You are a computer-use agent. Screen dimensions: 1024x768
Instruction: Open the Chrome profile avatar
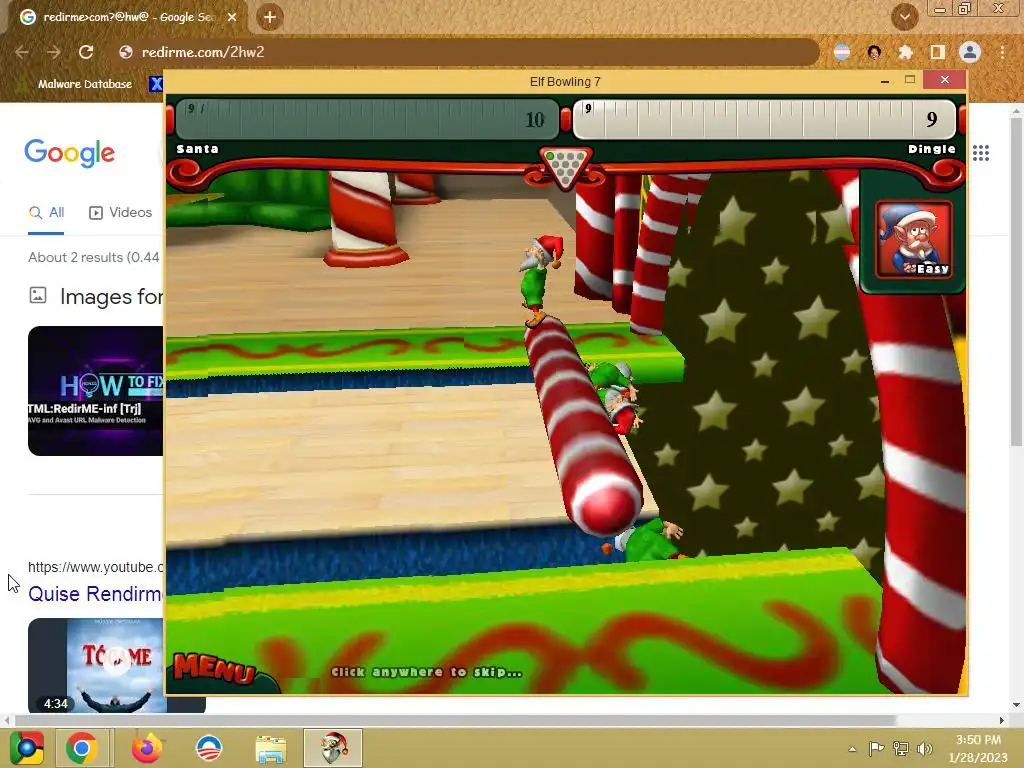tap(970, 52)
